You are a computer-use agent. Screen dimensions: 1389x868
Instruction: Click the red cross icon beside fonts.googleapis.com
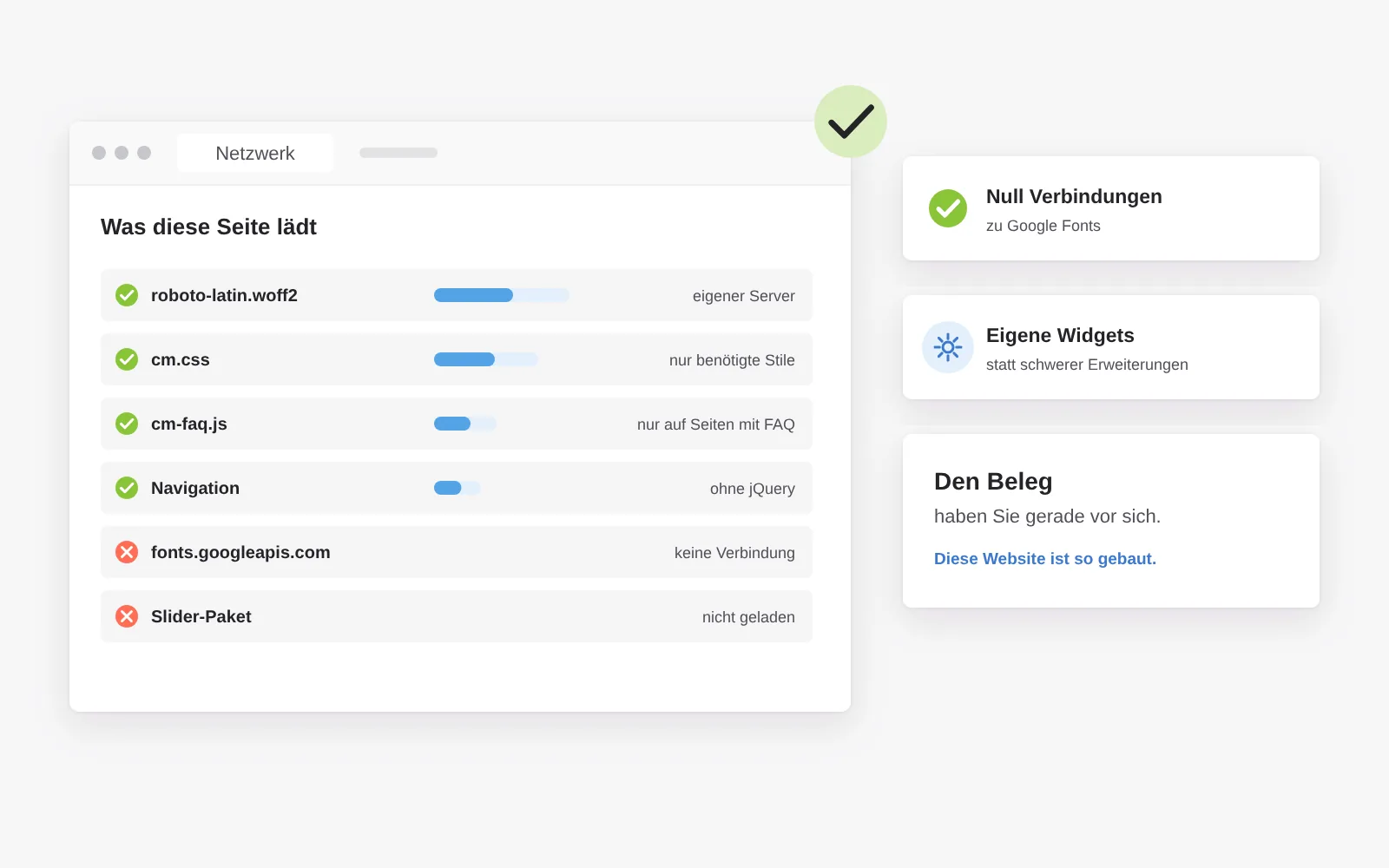click(127, 552)
